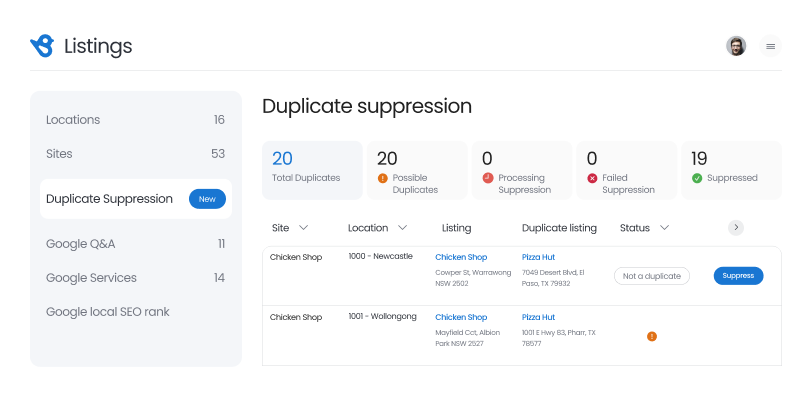Select the Possible Duplicates card

point(417,170)
